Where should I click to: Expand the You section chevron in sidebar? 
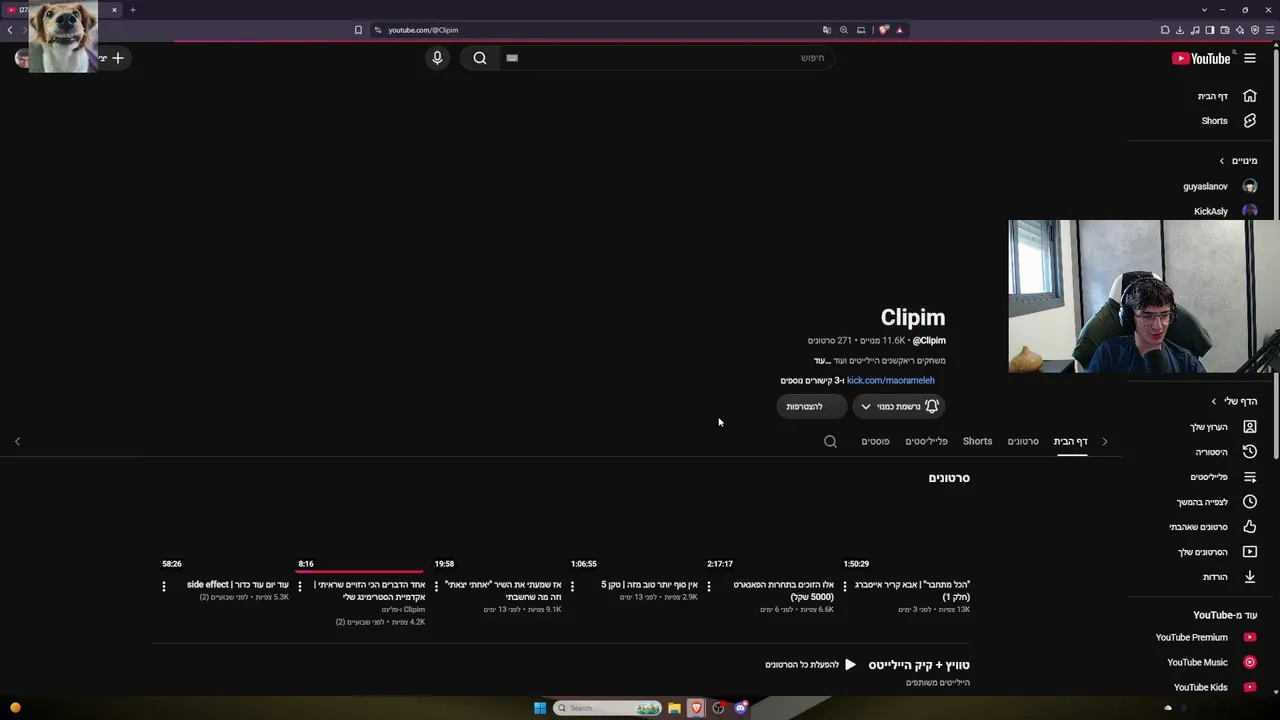point(1214,402)
